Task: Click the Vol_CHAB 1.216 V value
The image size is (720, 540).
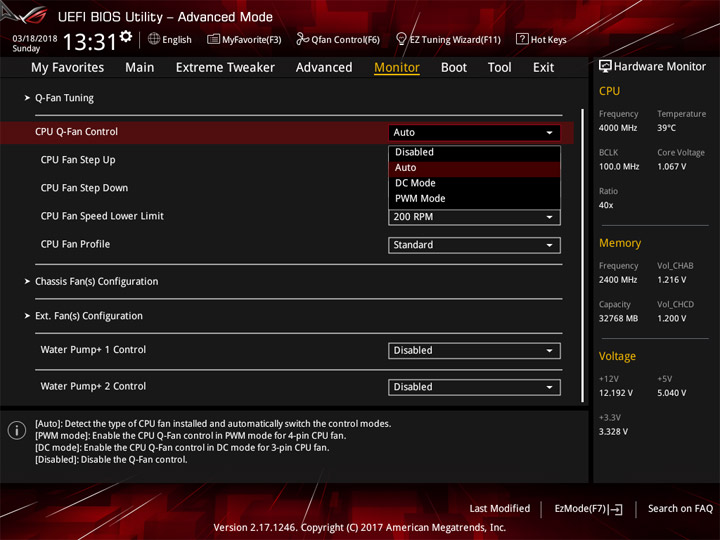Action: pos(671,280)
